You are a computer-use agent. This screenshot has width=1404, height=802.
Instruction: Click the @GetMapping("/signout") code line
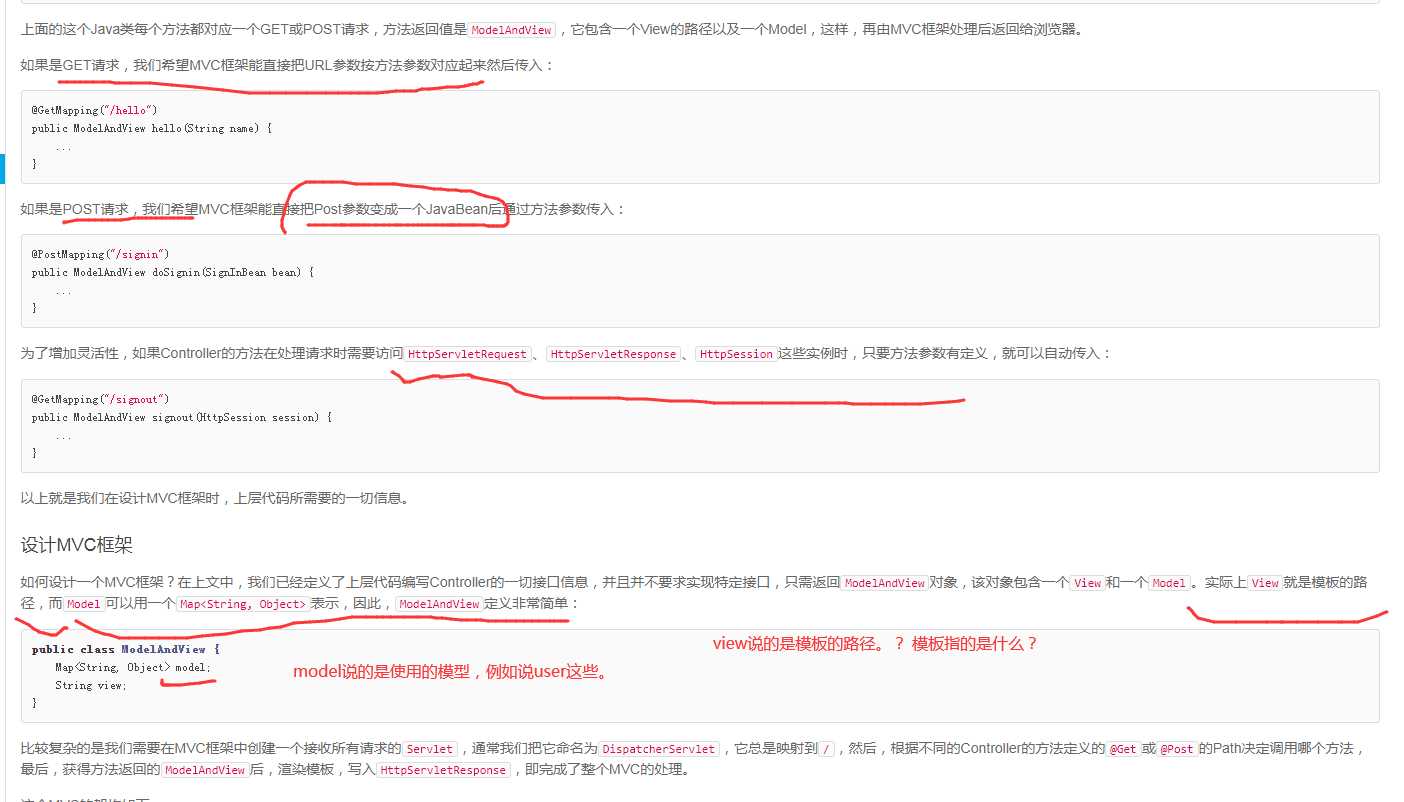100,399
